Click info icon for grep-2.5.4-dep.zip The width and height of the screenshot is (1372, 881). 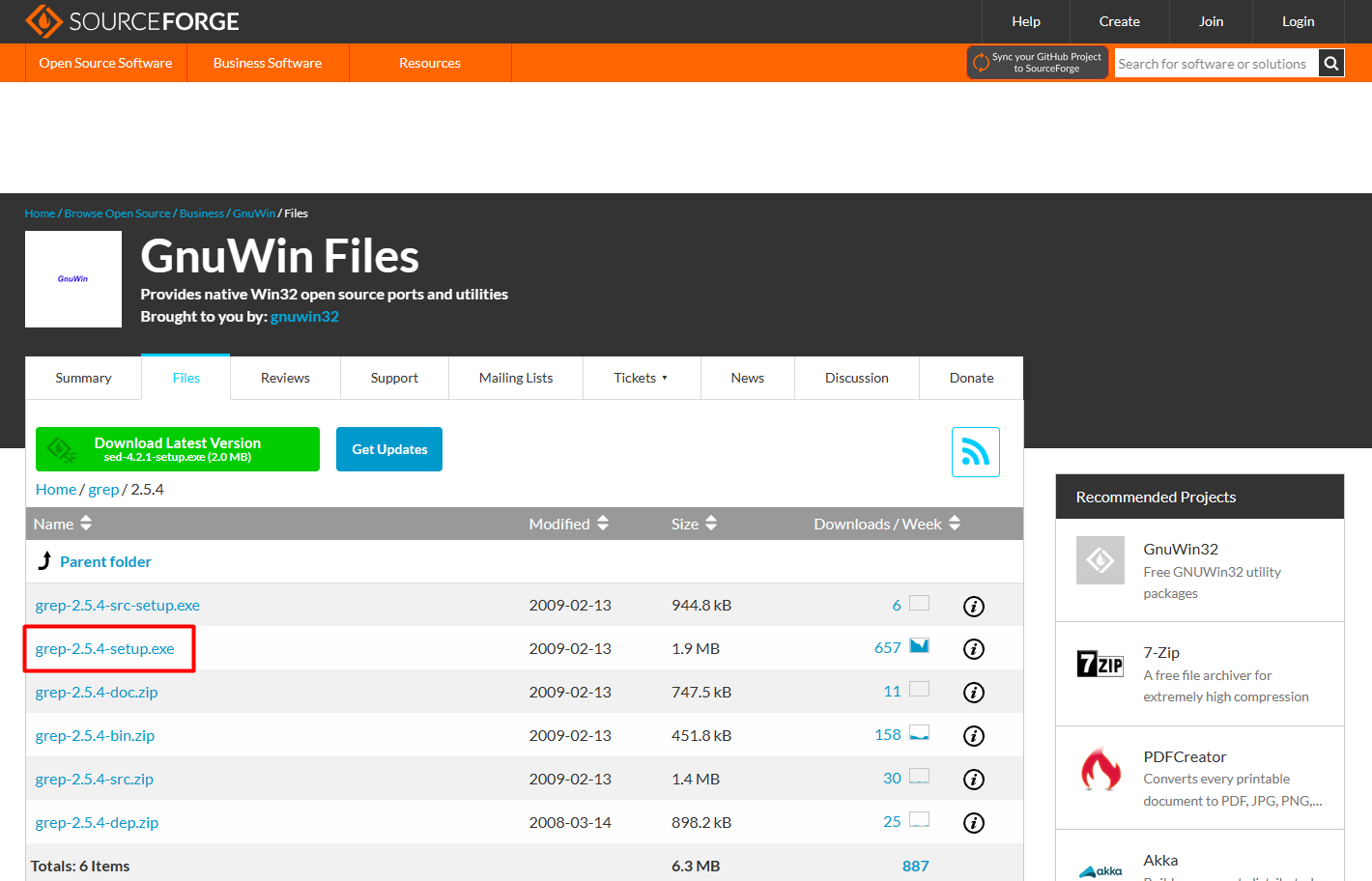click(x=973, y=823)
